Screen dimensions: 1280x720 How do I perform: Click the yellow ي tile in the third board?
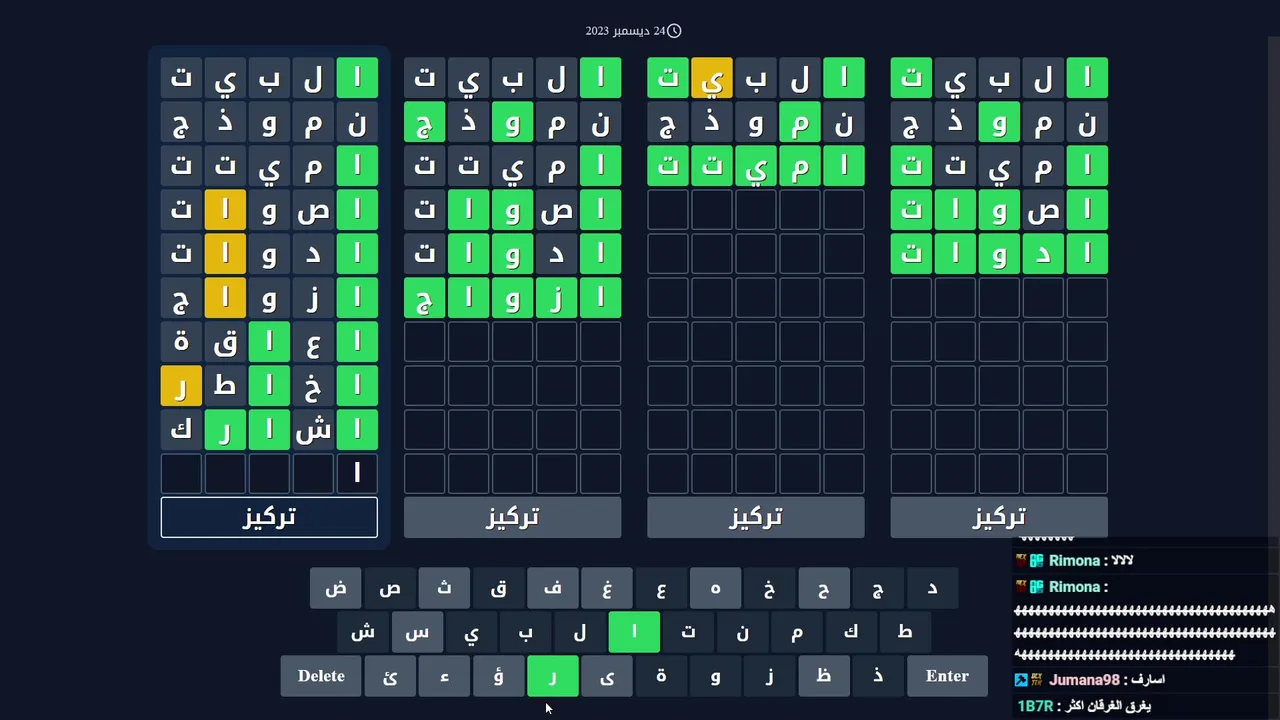coord(712,78)
